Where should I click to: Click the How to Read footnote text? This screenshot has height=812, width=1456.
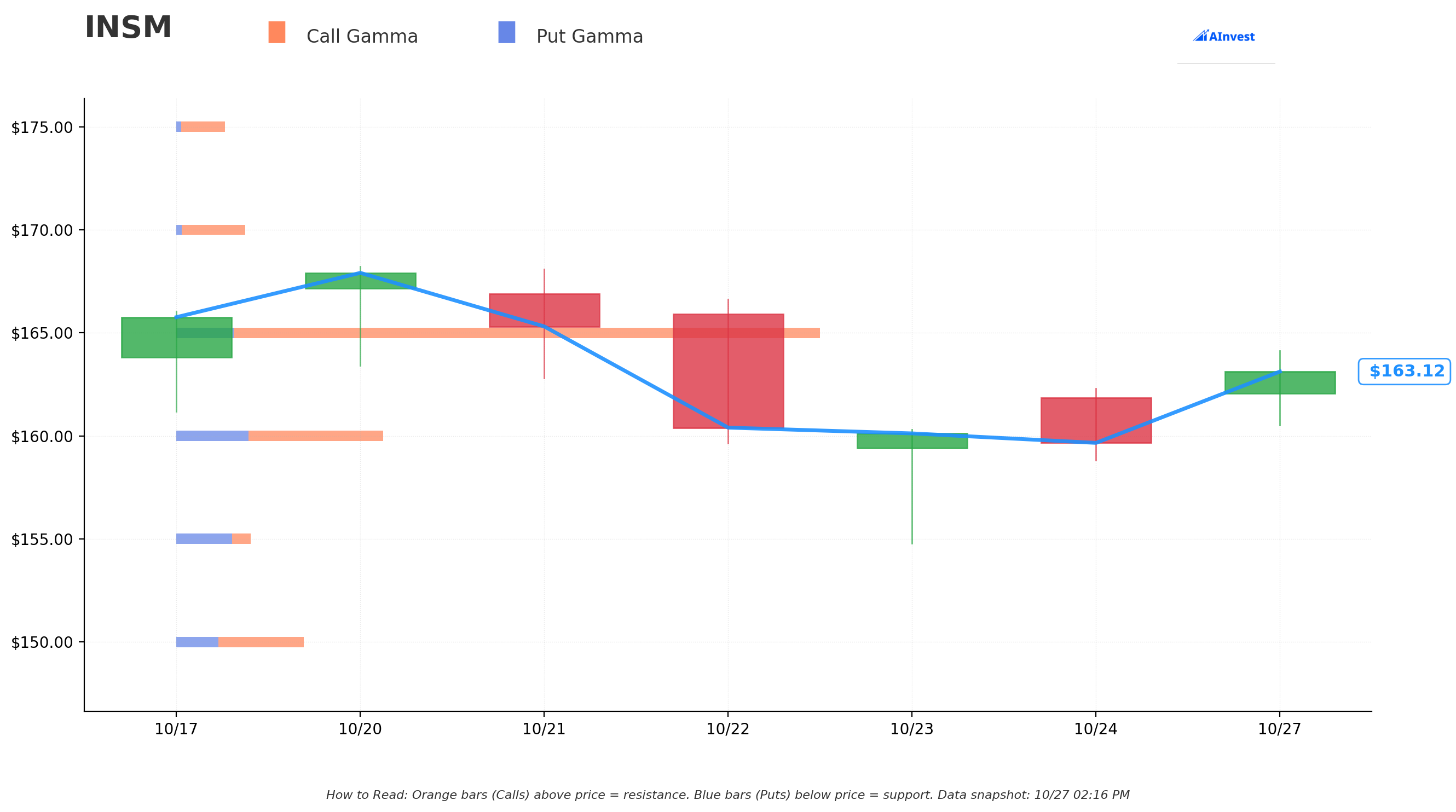pyautogui.click(x=728, y=795)
